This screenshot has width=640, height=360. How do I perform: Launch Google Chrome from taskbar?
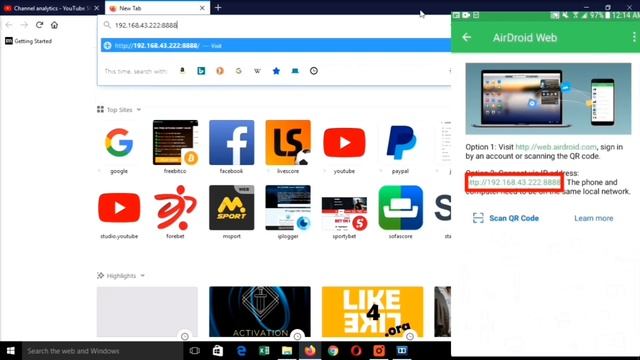333,351
